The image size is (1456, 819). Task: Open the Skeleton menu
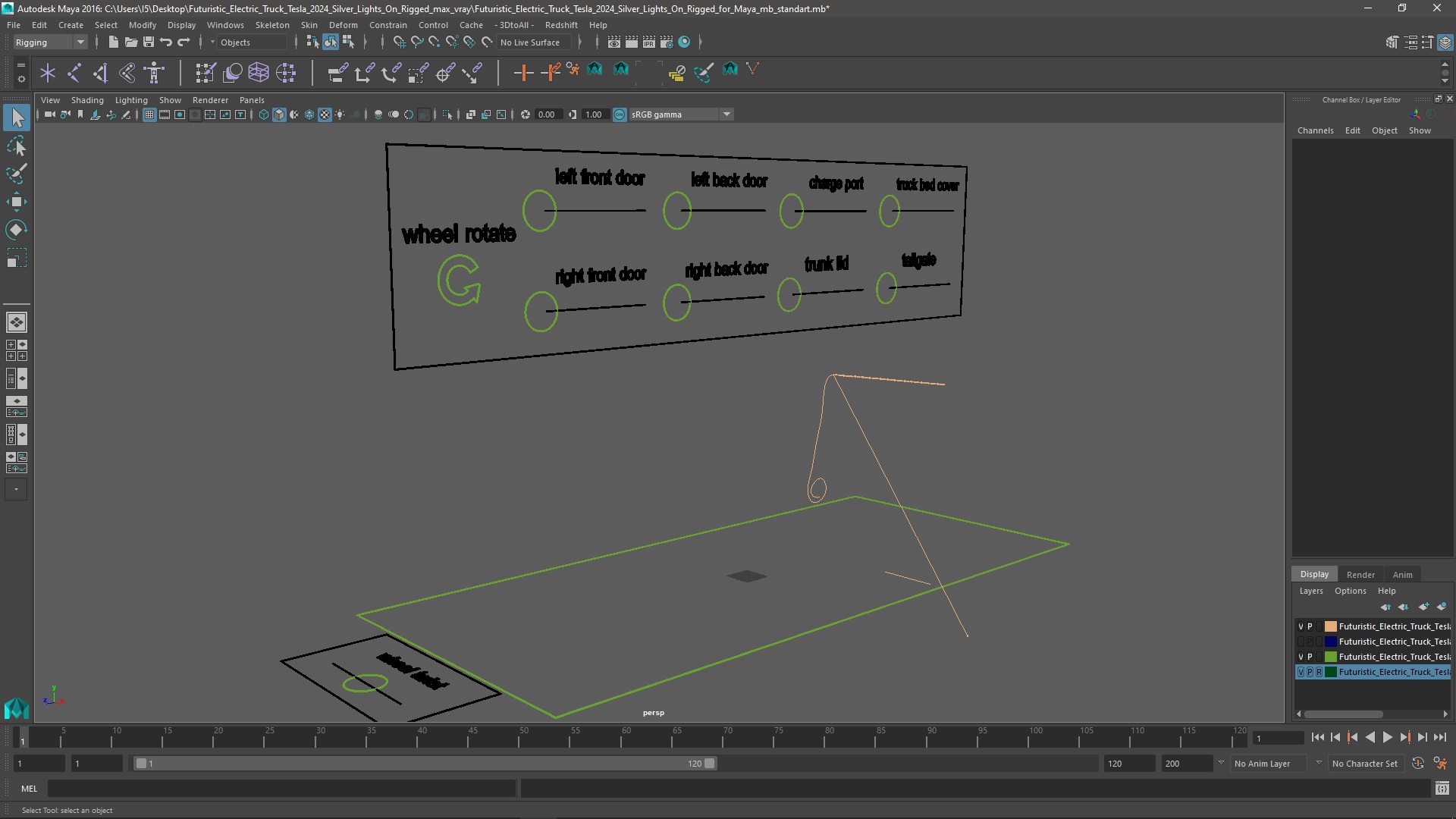coord(272,25)
